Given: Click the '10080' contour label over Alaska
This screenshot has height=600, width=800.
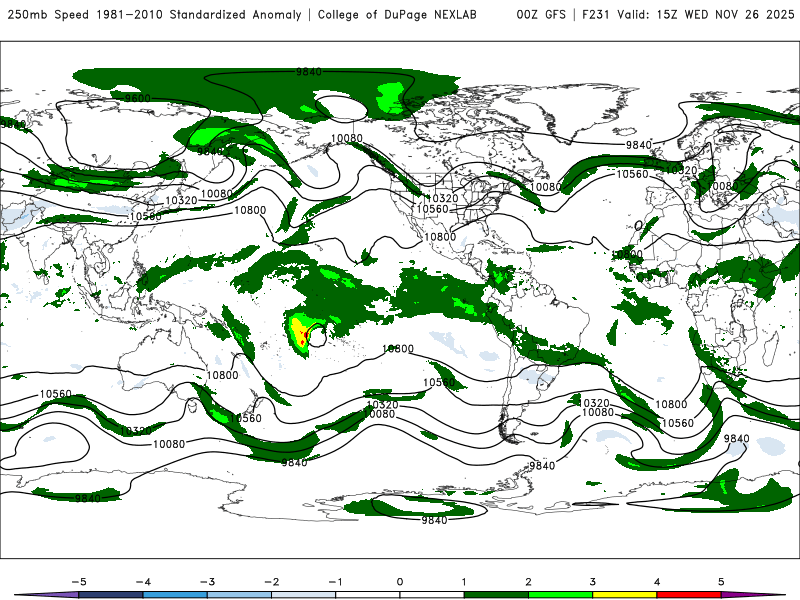Looking at the screenshot, I should (347, 138).
